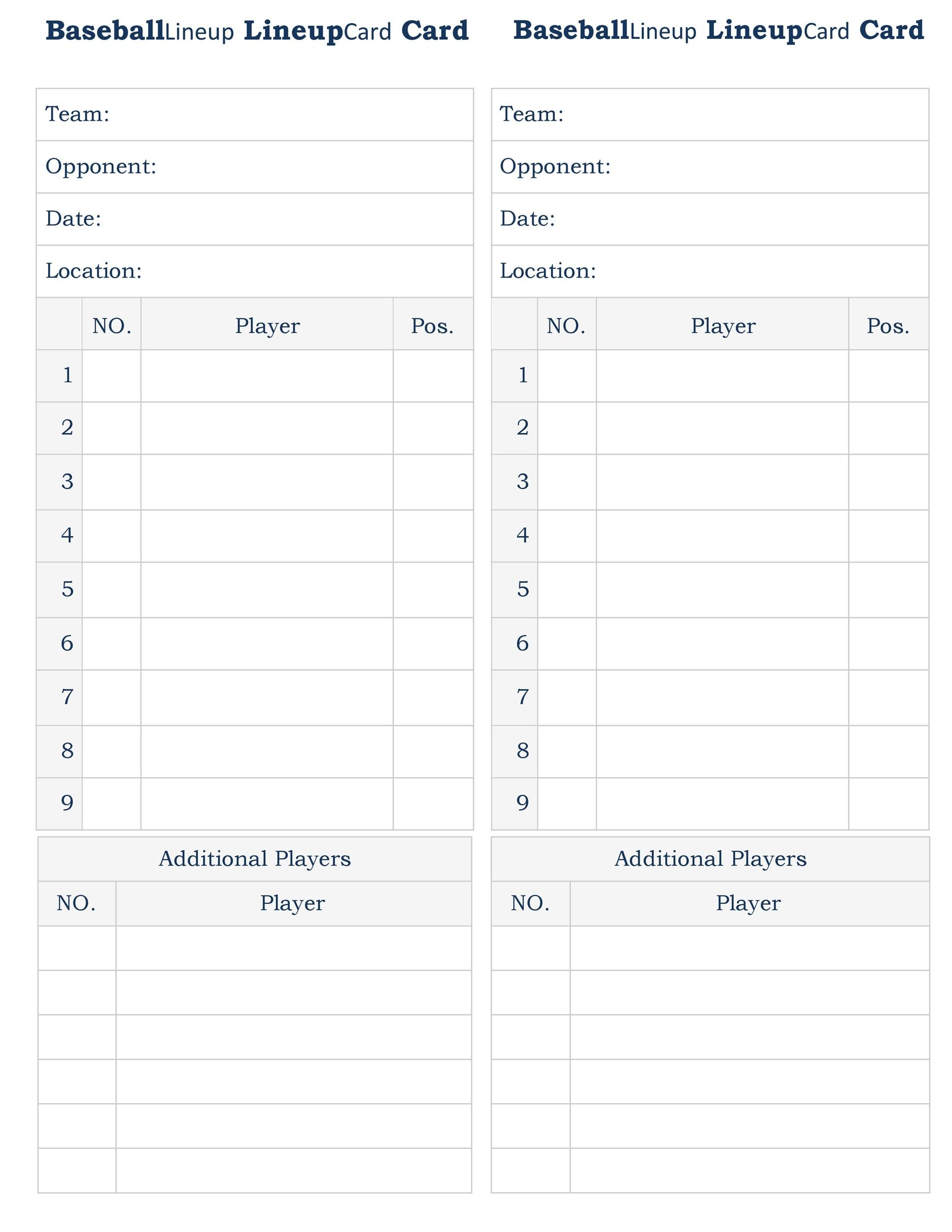Image resolution: width=952 pixels, height=1232 pixels.
Task: Click the Additional Players header on right card
Action: (x=710, y=858)
